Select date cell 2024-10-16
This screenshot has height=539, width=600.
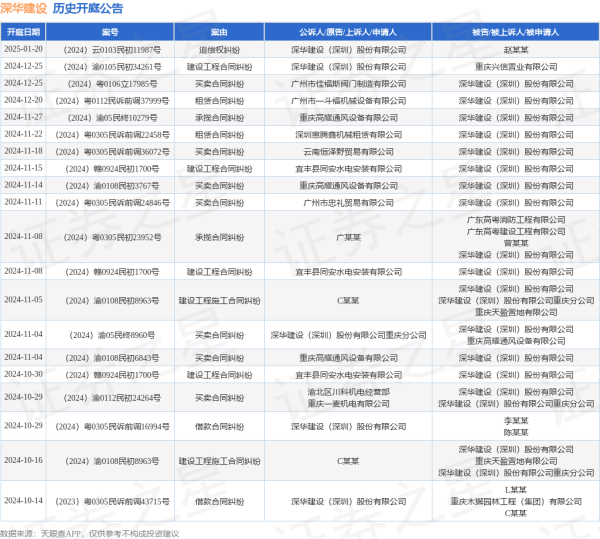(23, 460)
